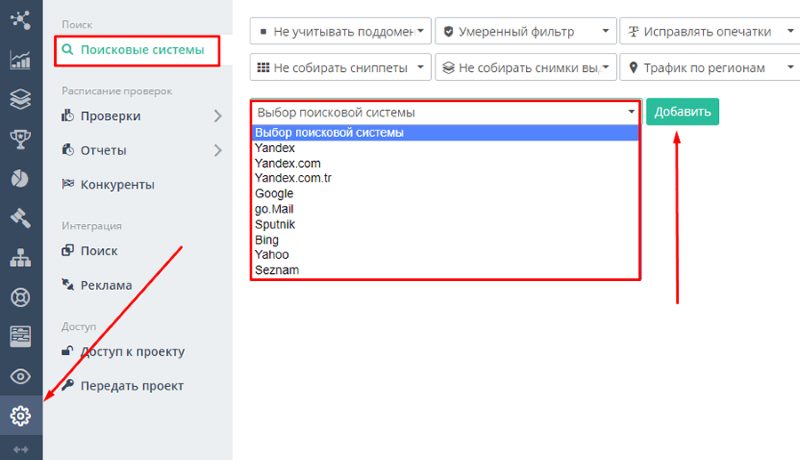Open settings gear in sidebar
The width and height of the screenshot is (800, 460).
click(20, 416)
